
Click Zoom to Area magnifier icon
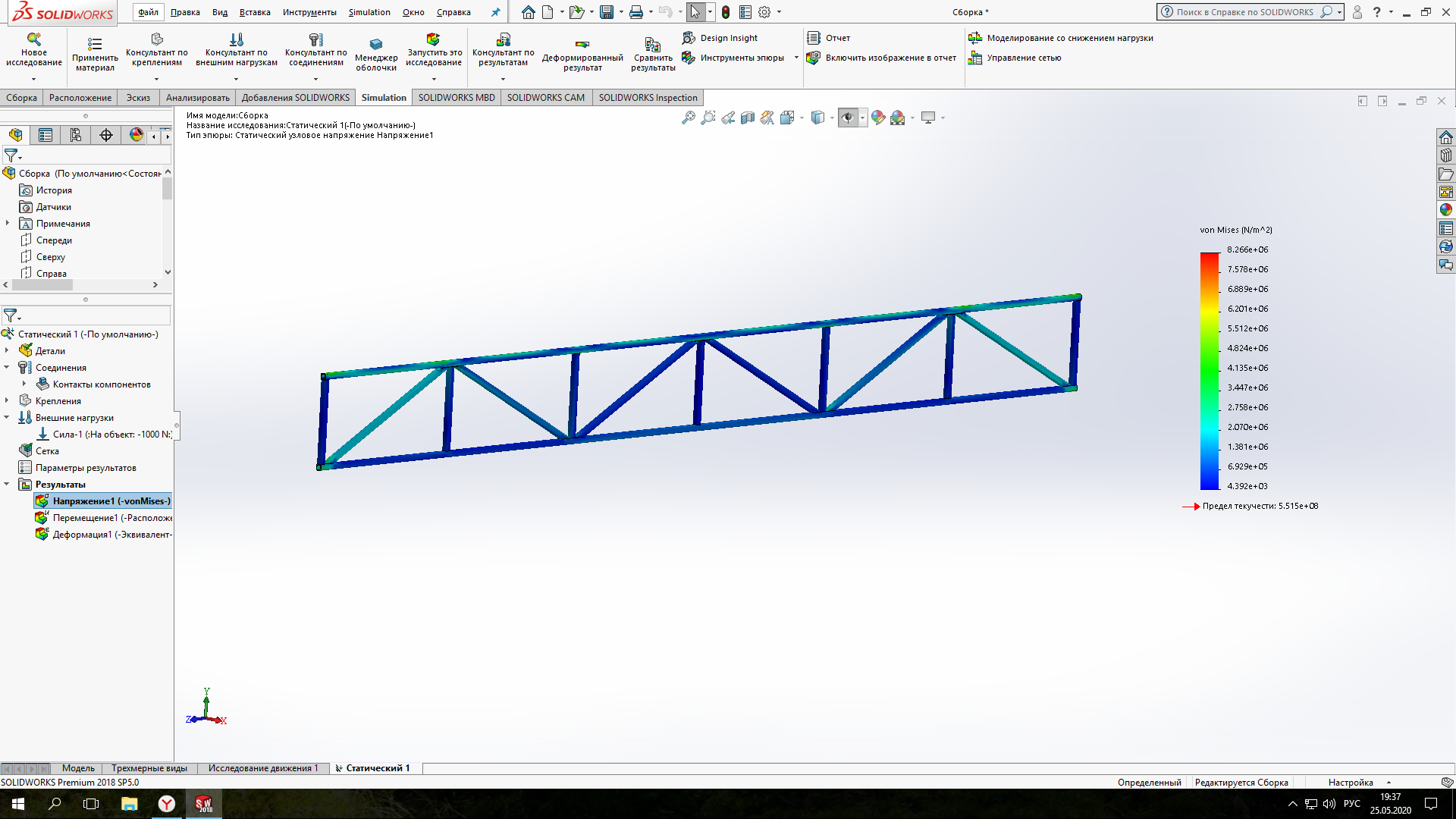(708, 118)
